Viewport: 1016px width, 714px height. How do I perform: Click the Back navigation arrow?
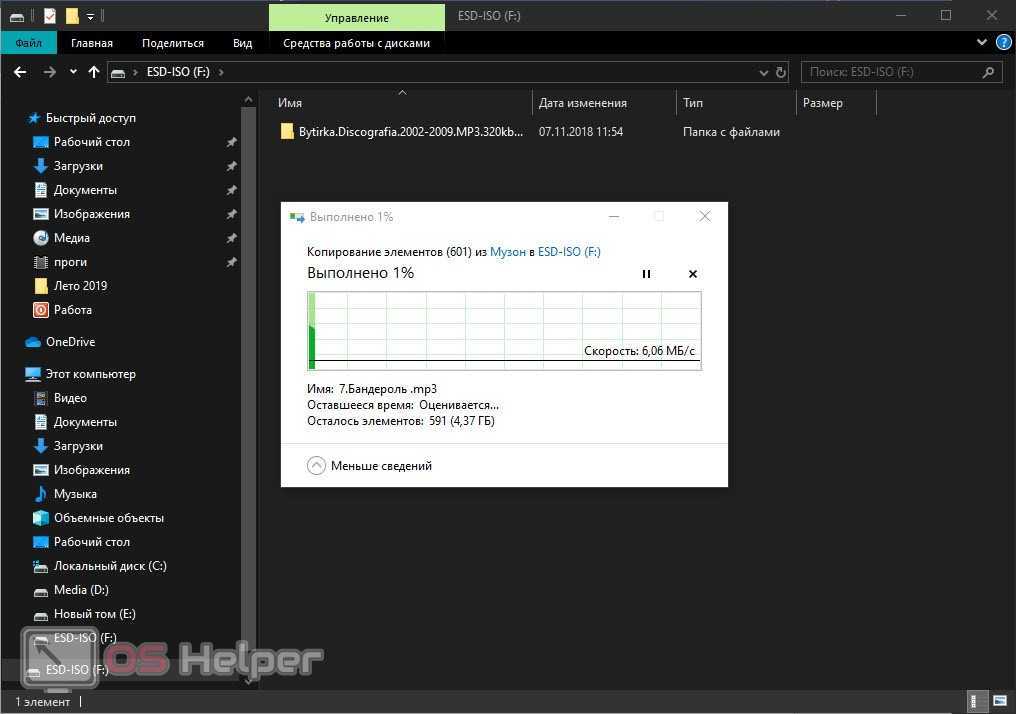[x=20, y=72]
